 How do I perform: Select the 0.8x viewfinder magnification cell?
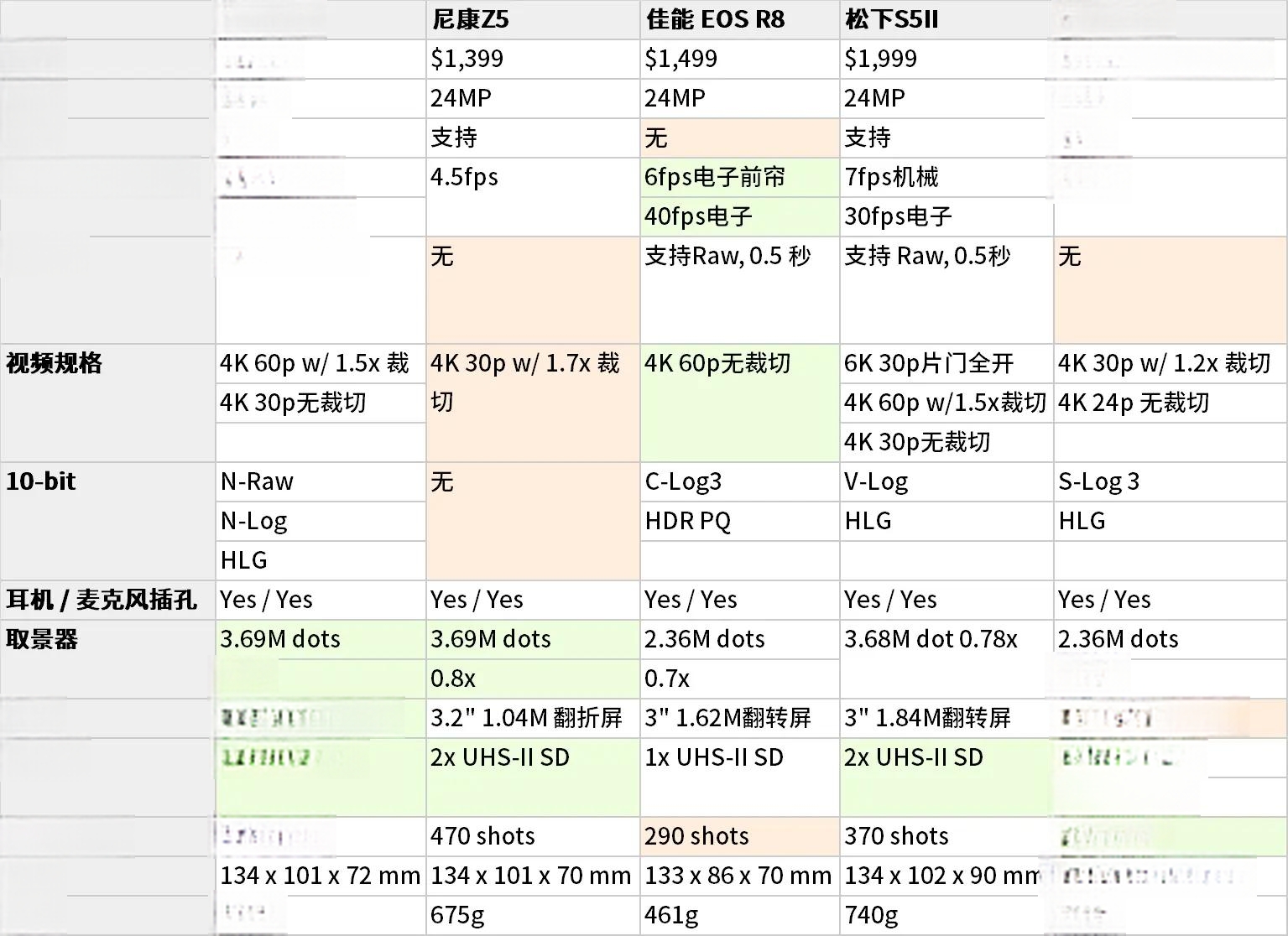coord(533,679)
